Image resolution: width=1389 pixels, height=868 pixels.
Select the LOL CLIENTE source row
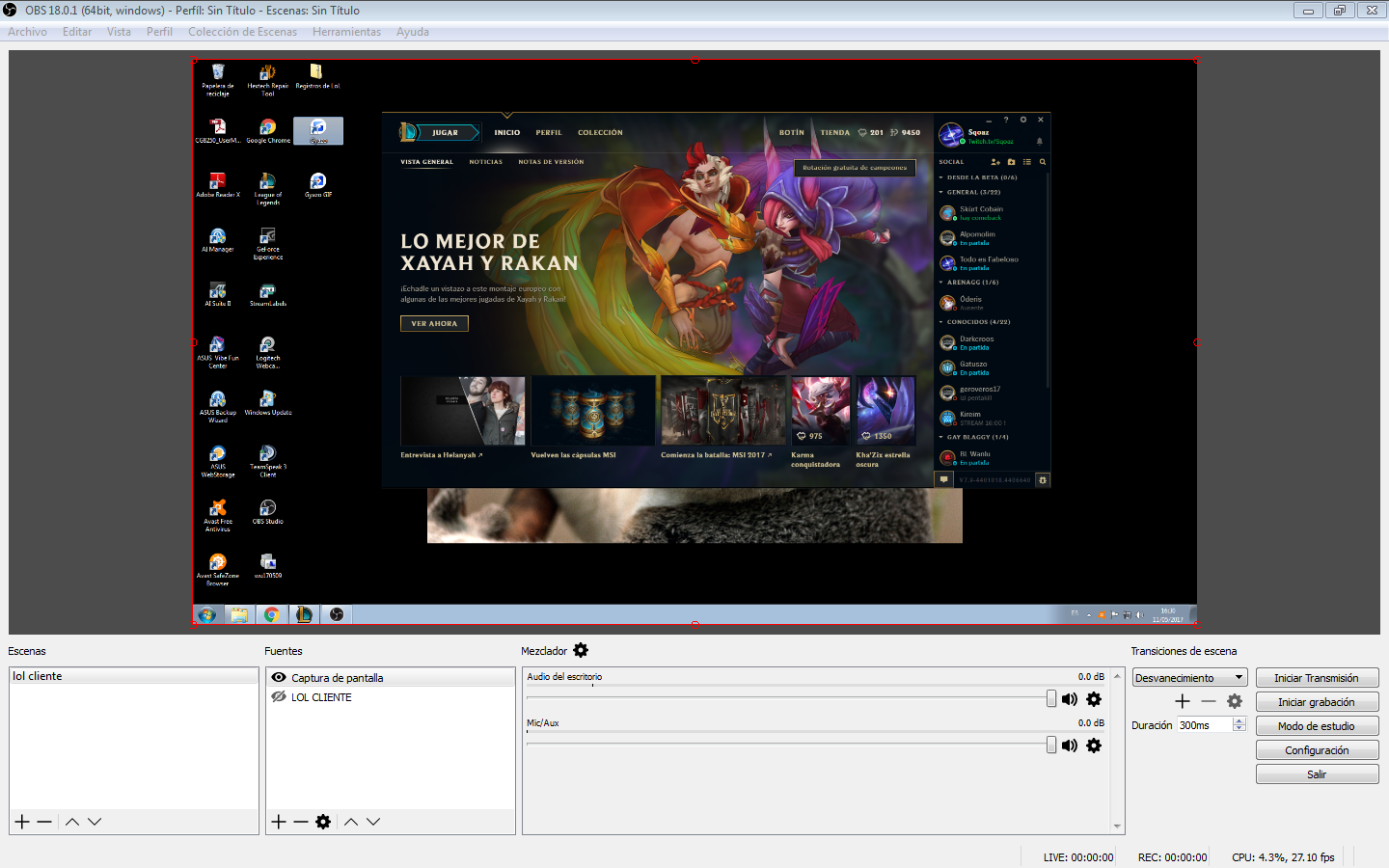pyautogui.click(x=391, y=697)
